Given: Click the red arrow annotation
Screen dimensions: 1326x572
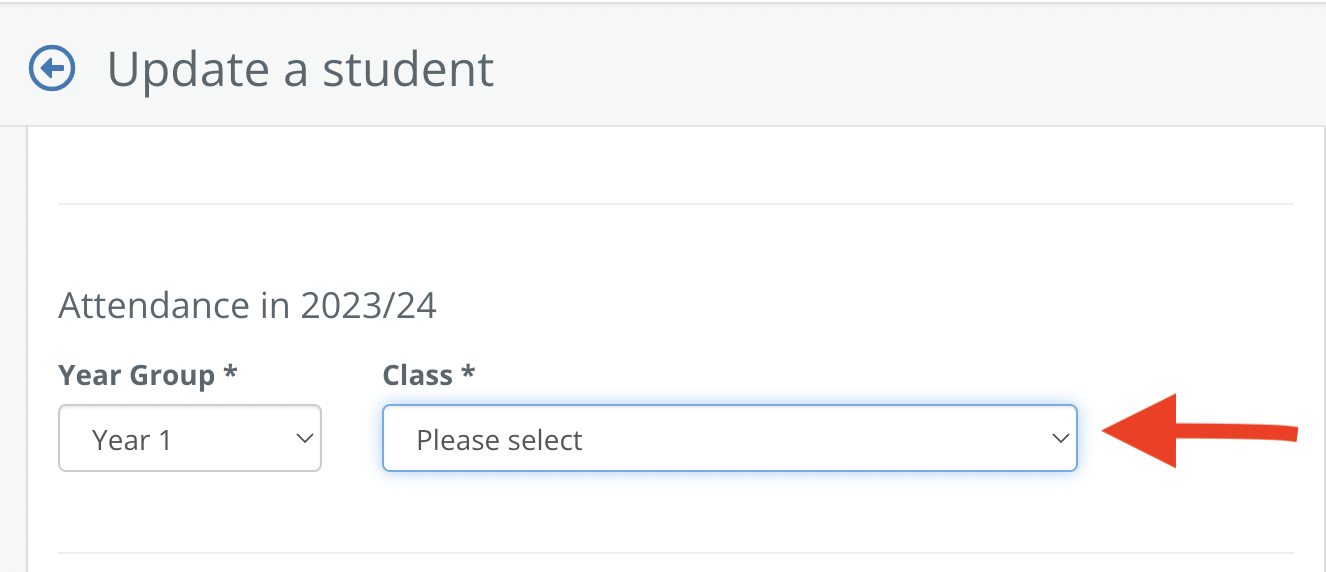Looking at the screenshot, I should [1200, 431].
